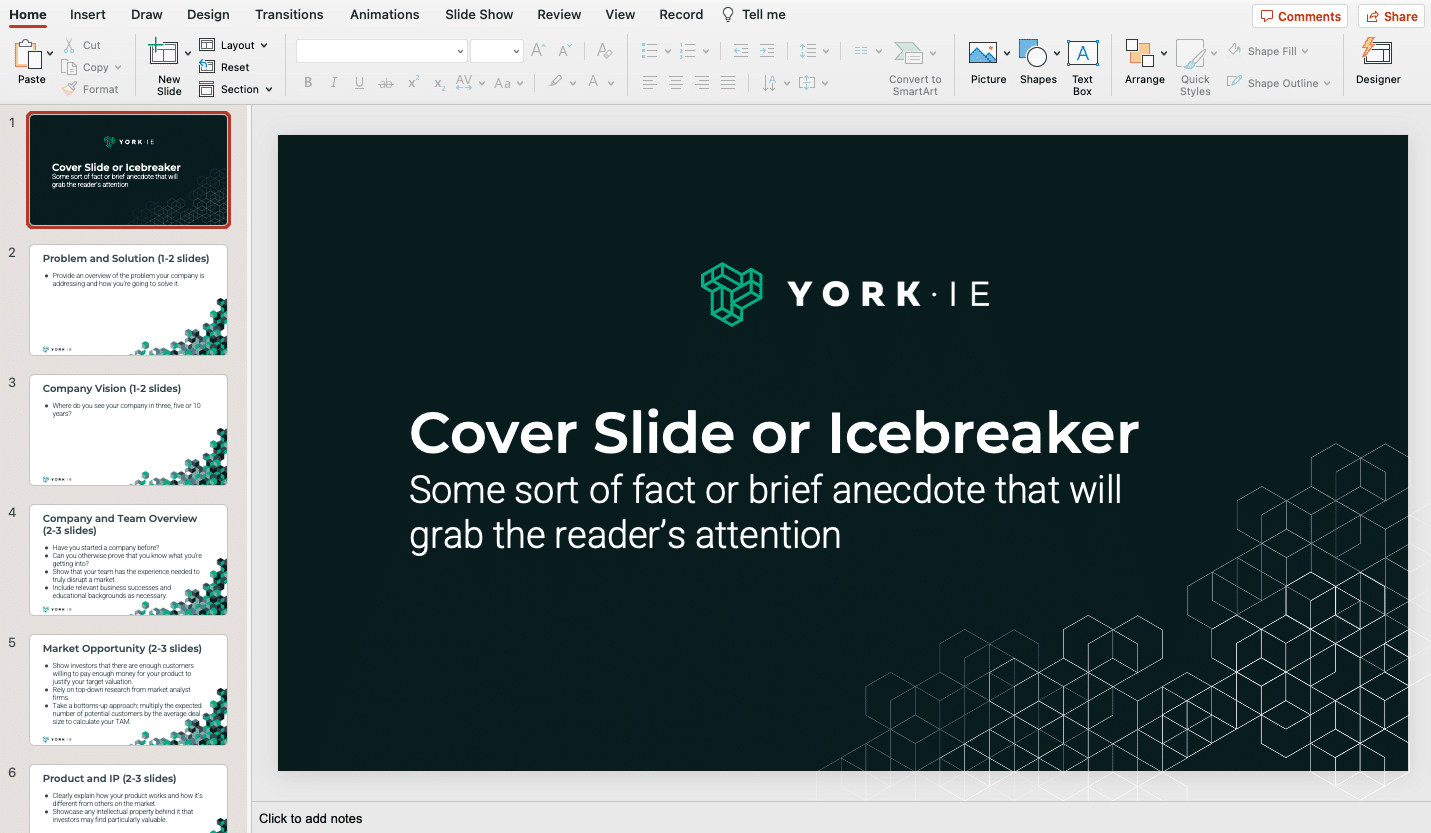Click the Shapes icon
1431x833 pixels.
point(1033,54)
